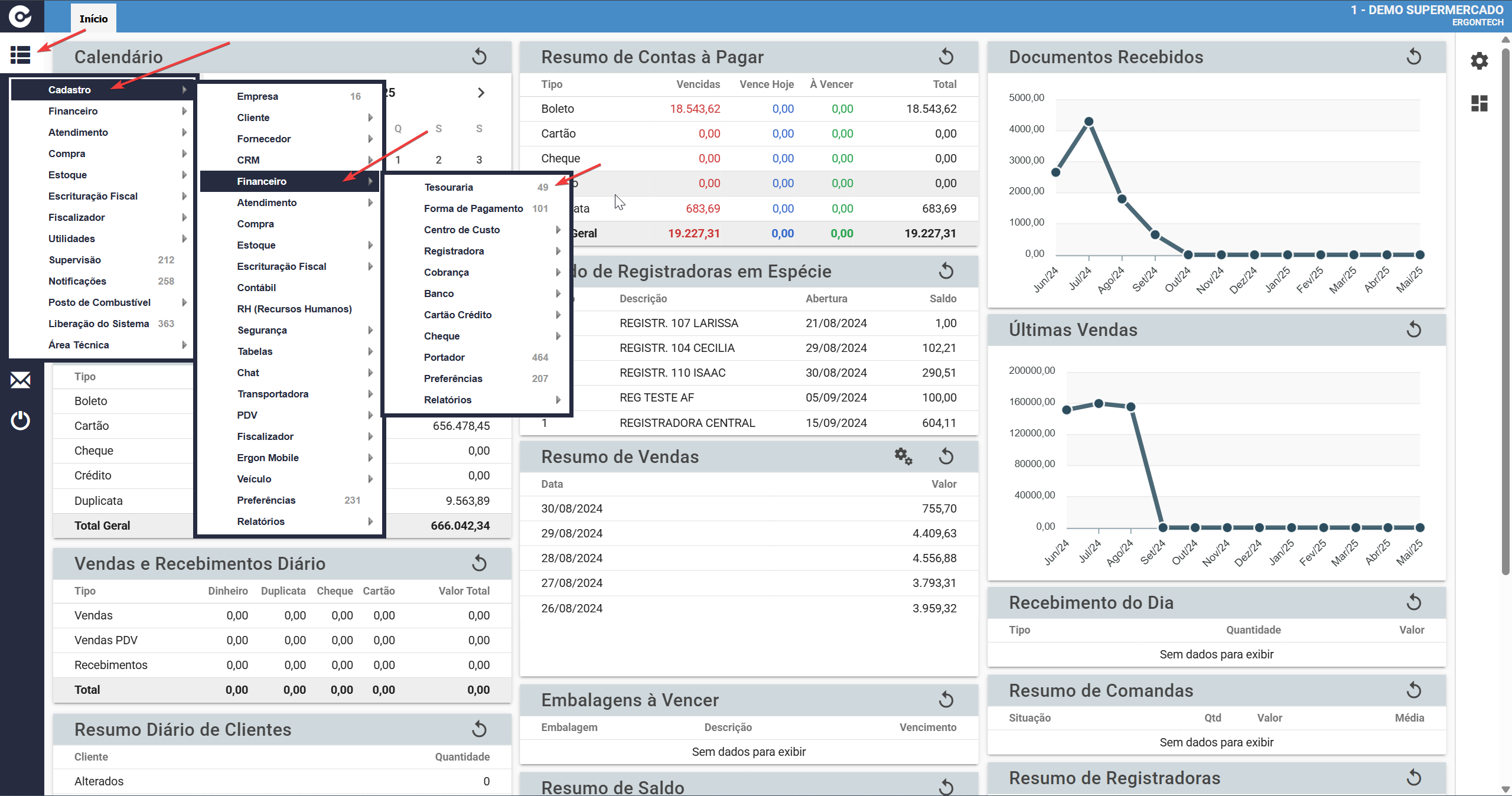This screenshot has width=1512, height=796.
Task: Refresh the Últimas Vendas chart
Action: pyautogui.click(x=1414, y=329)
